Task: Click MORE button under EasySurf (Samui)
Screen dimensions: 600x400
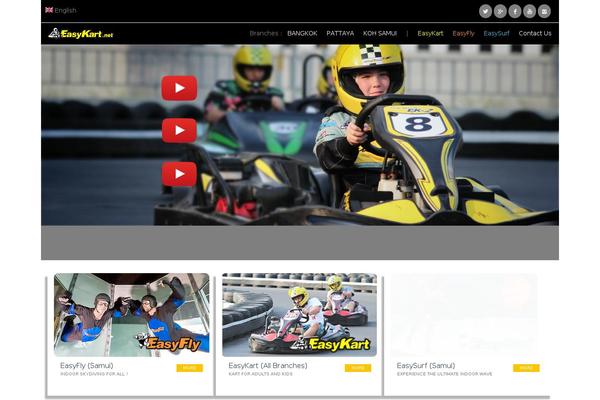Action: point(526,368)
